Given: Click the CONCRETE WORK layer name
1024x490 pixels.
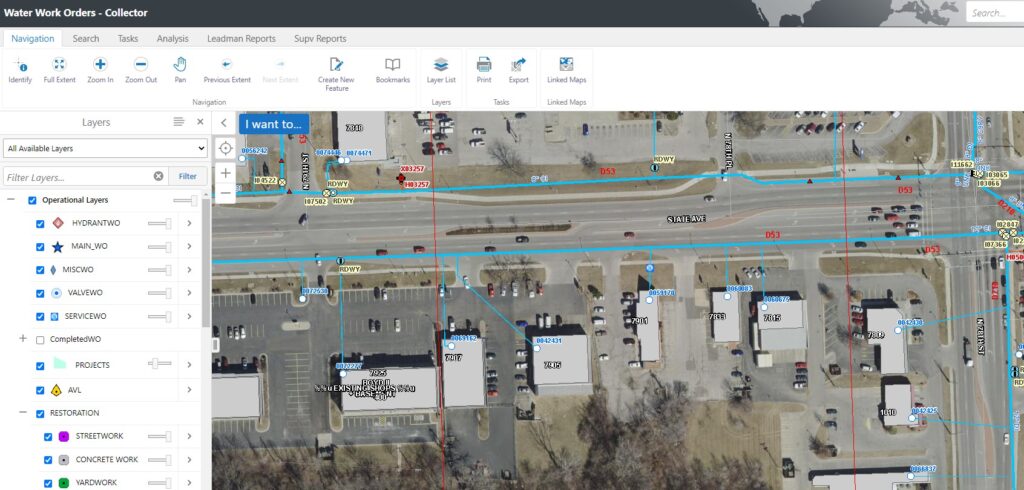Looking at the screenshot, I should click(x=107, y=460).
